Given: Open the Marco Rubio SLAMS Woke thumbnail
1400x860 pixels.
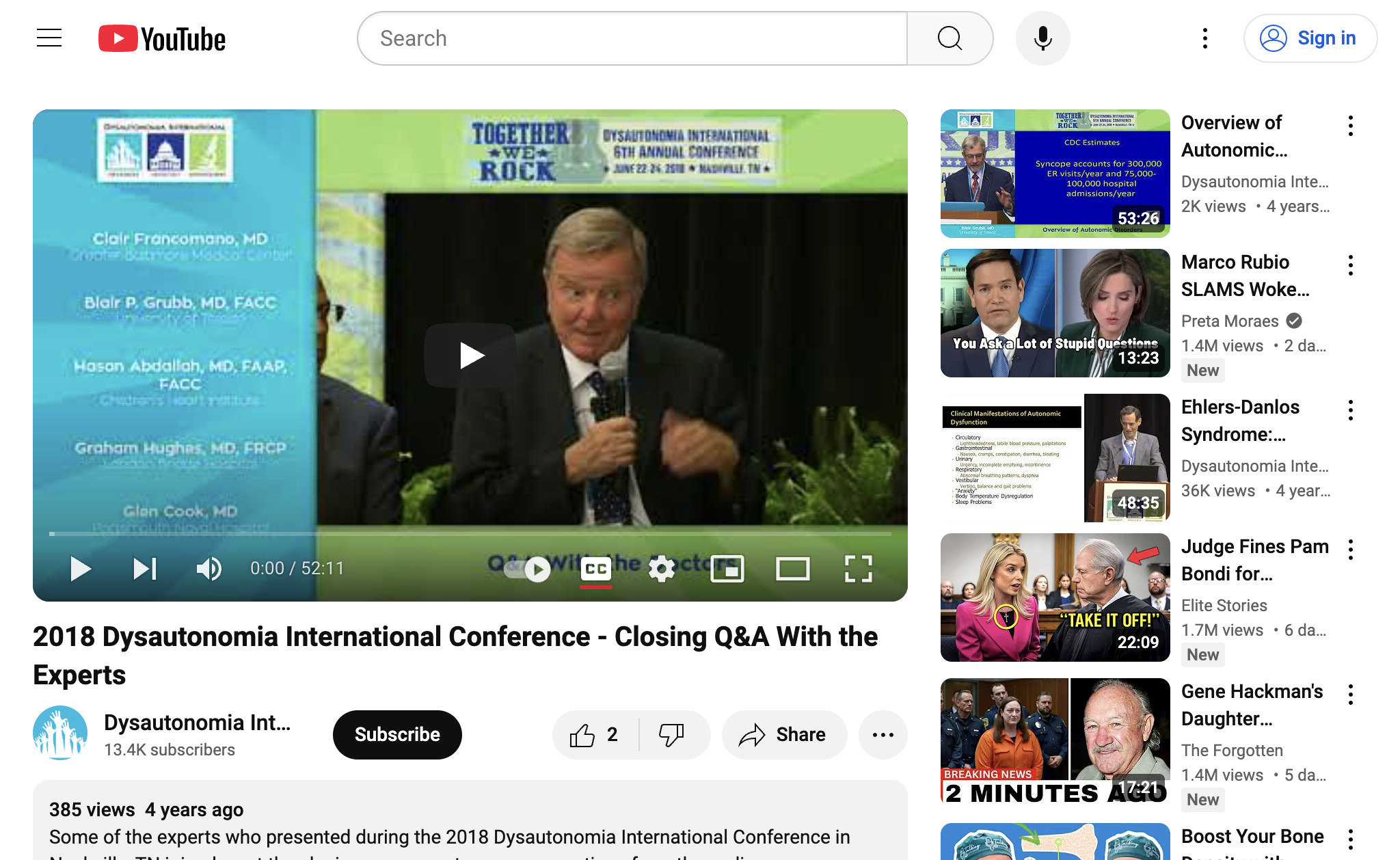Looking at the screenshot, I should [1055, 313].
